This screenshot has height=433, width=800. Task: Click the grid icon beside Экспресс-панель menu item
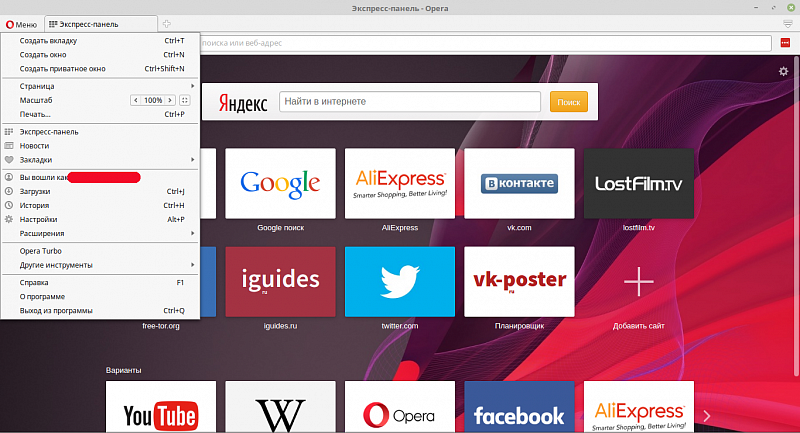9,132
